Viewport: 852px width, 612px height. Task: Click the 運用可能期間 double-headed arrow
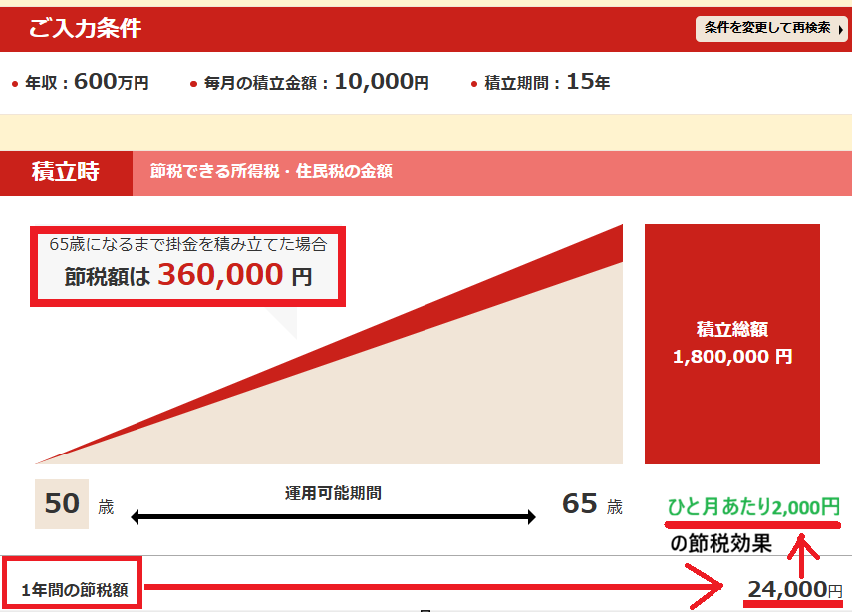point(333,517)
